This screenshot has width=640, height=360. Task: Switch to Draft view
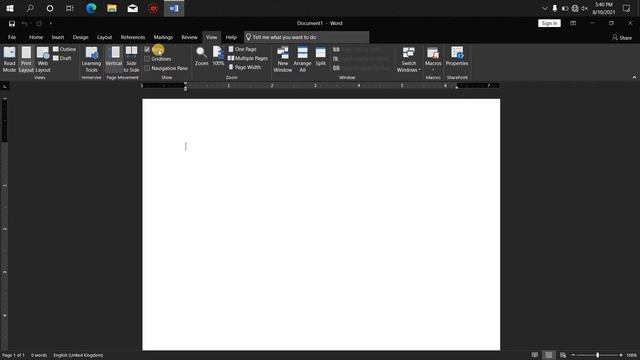click(62, 58)
